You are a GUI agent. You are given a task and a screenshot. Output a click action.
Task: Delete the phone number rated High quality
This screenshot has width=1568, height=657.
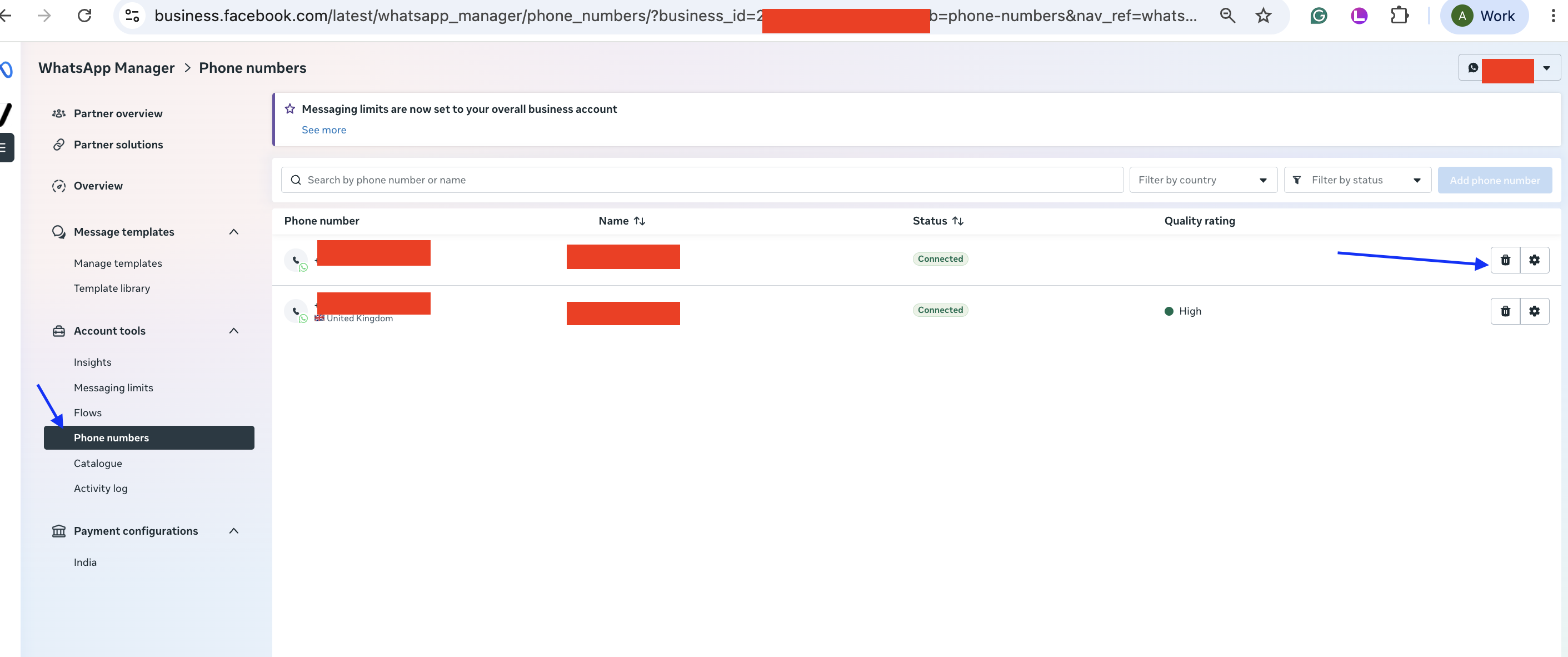coord(1505,311)
